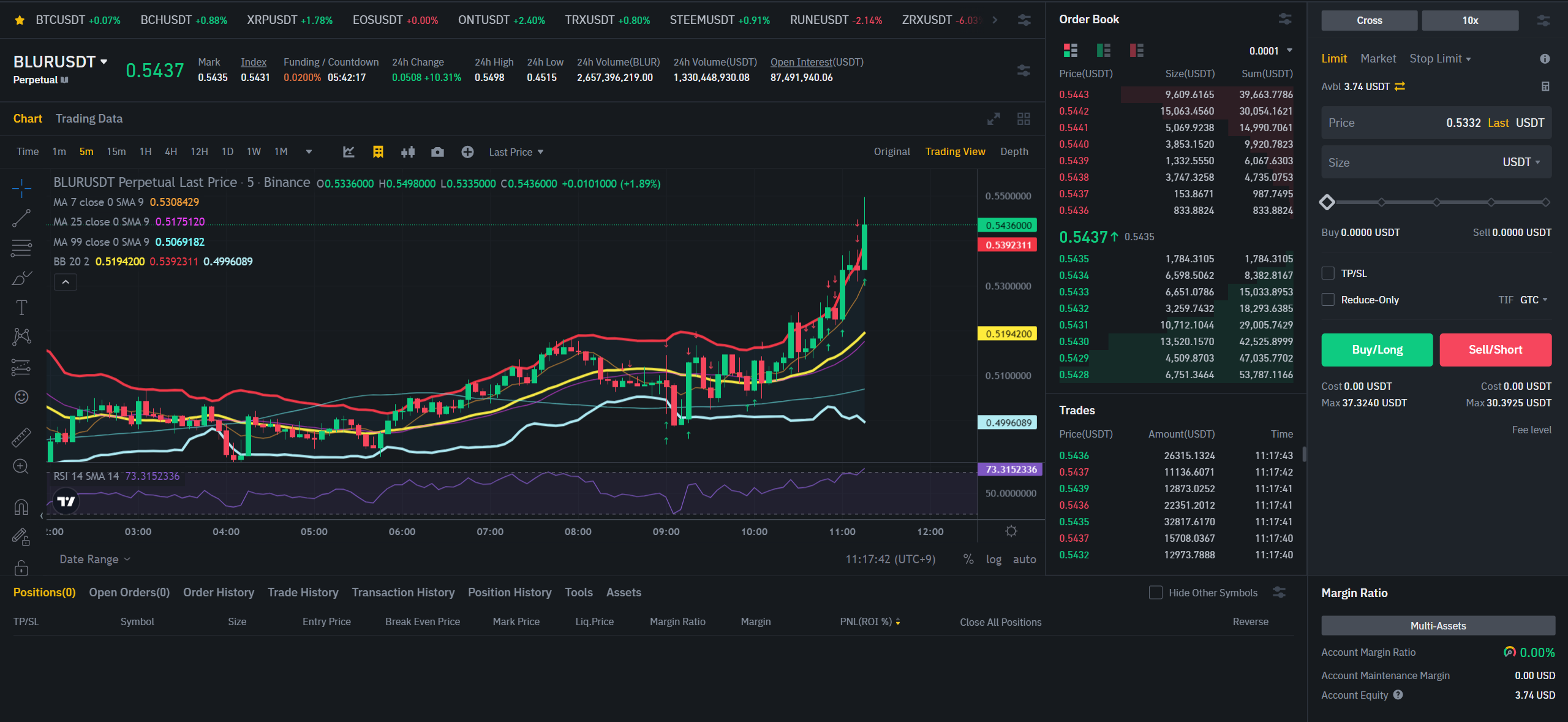Click the Multi-Assets button

pyautogui.click(x=1438, y=626)
